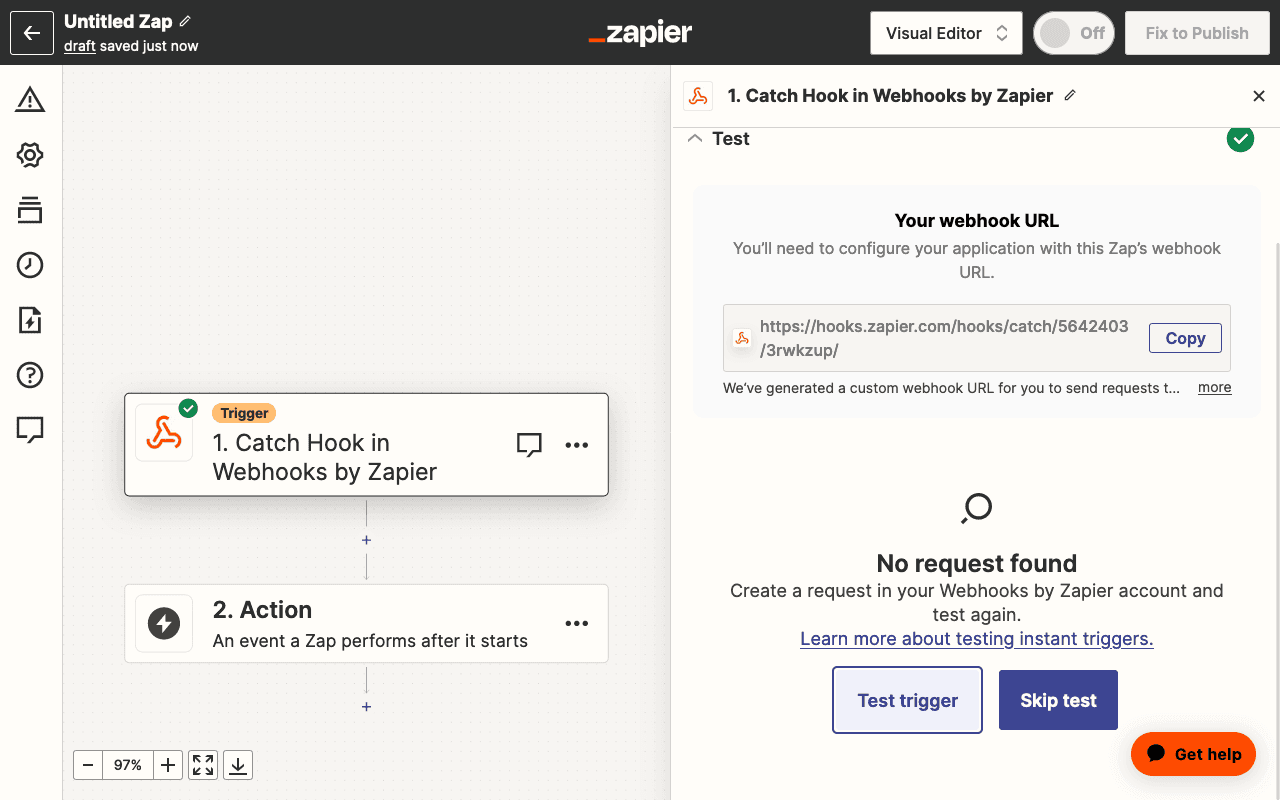Screen dimensions: 1280x800
Task: Zoom in on the canvas
Action: 168,765
